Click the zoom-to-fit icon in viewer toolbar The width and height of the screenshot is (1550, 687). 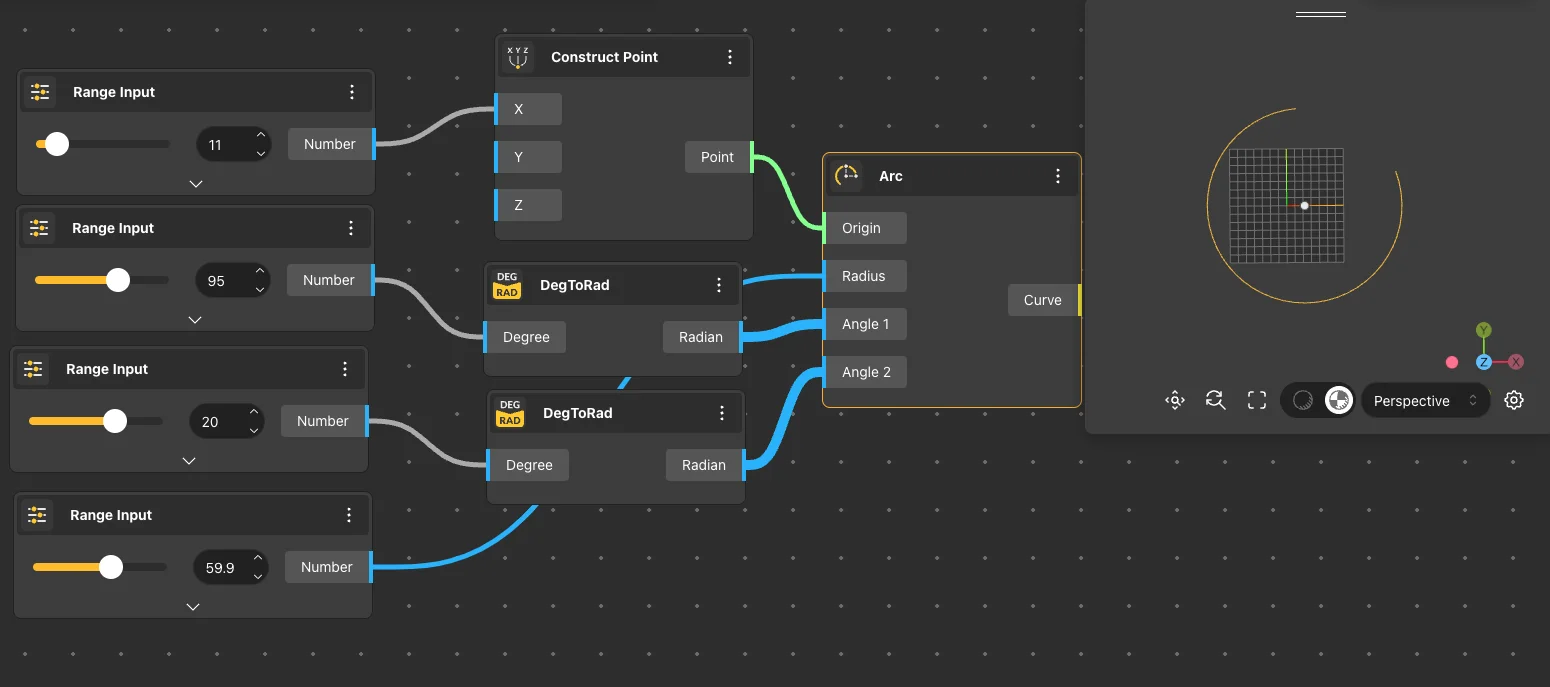tap(1175, 401)
